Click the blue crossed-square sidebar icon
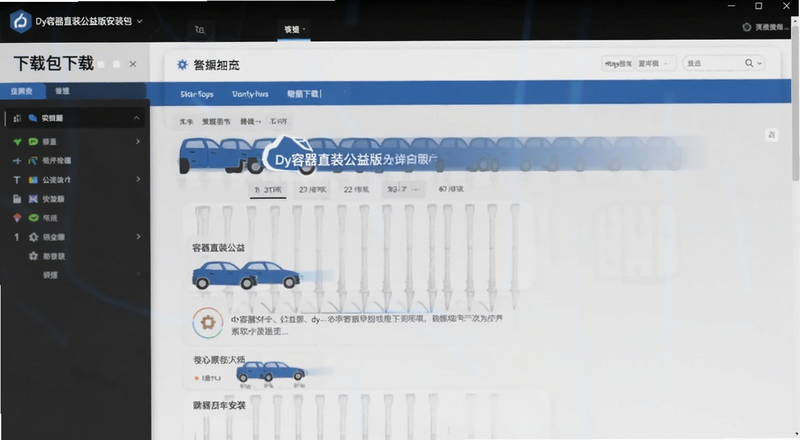800x440 pixels. (33, 199)
